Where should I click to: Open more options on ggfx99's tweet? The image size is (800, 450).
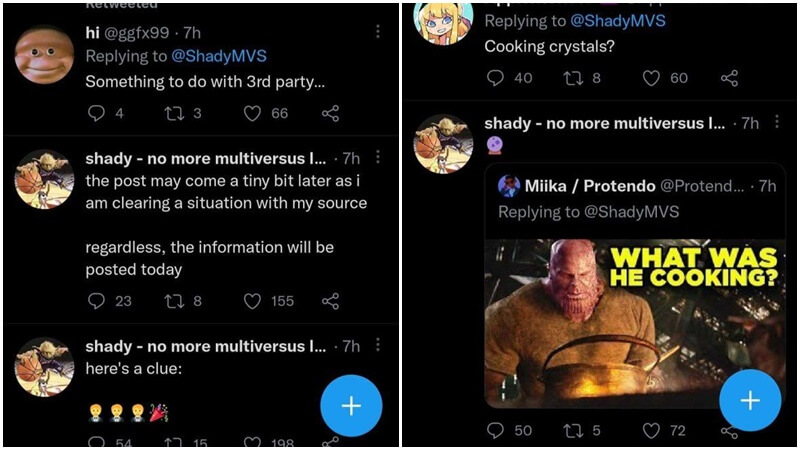tap(377, 32)
